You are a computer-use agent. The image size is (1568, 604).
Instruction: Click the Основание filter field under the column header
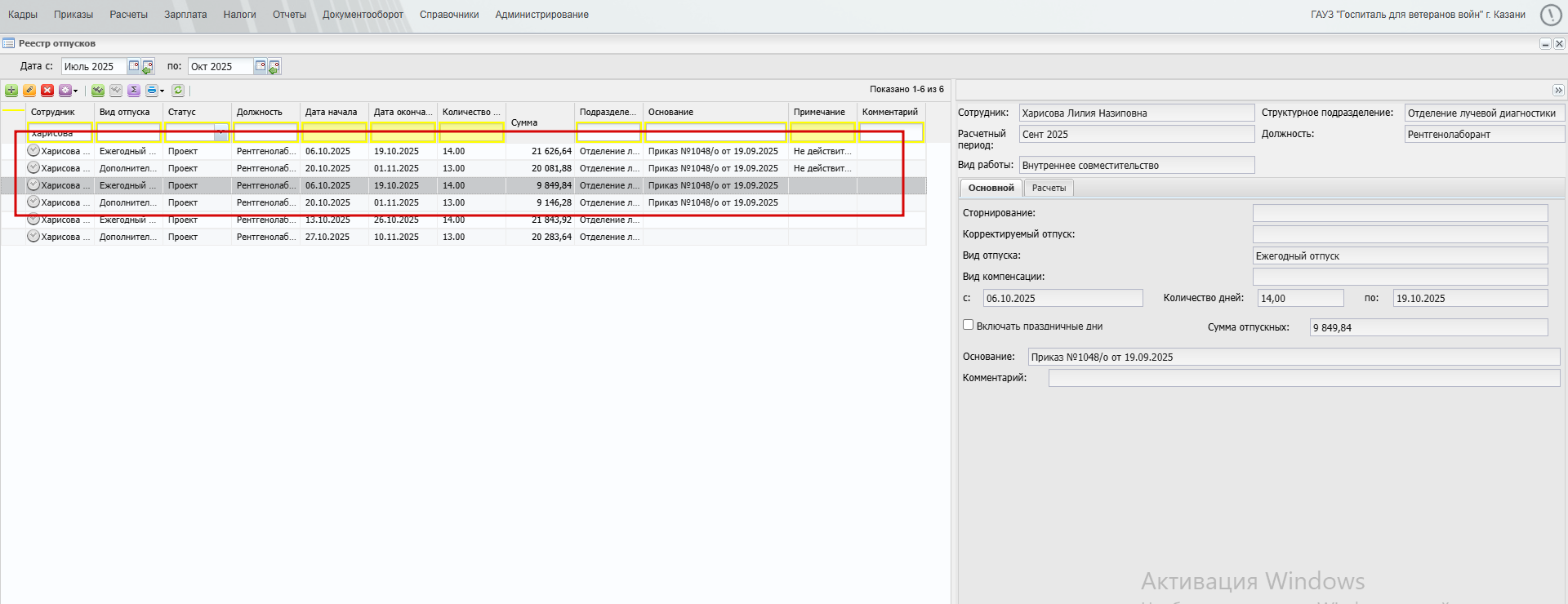[x=715, y=132]
